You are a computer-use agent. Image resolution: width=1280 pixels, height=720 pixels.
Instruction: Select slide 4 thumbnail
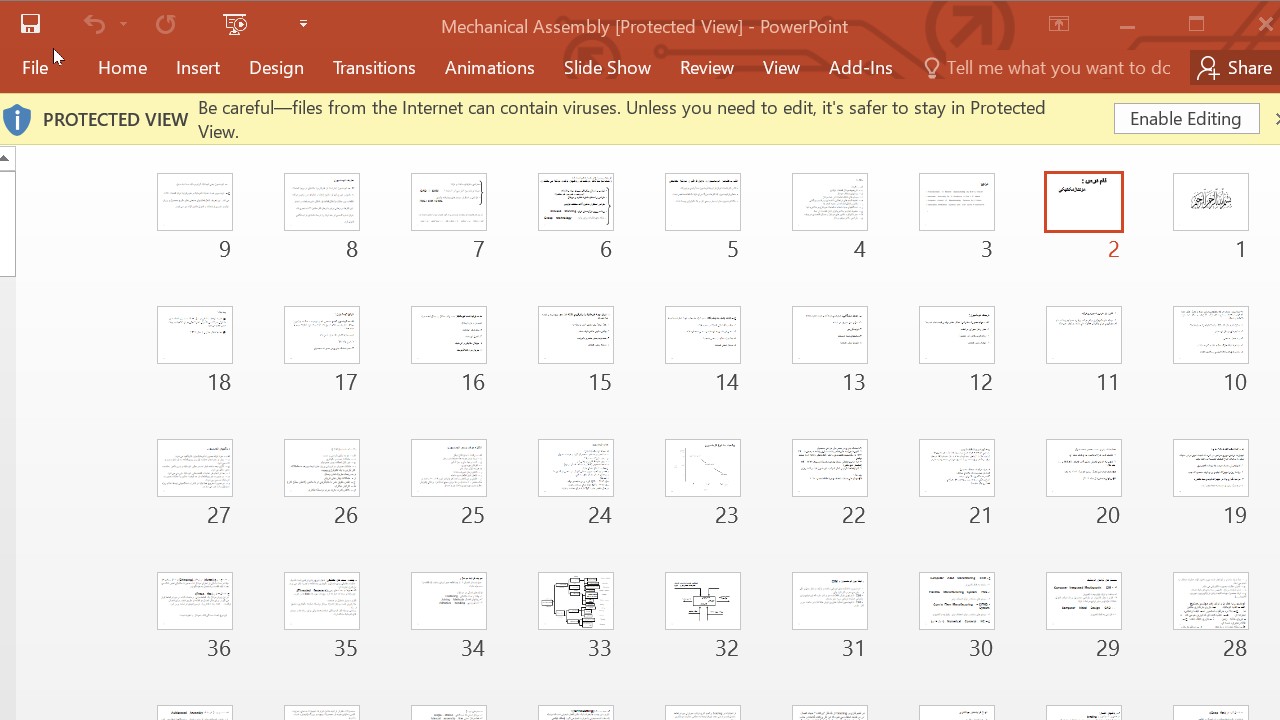tap(829, 202)
